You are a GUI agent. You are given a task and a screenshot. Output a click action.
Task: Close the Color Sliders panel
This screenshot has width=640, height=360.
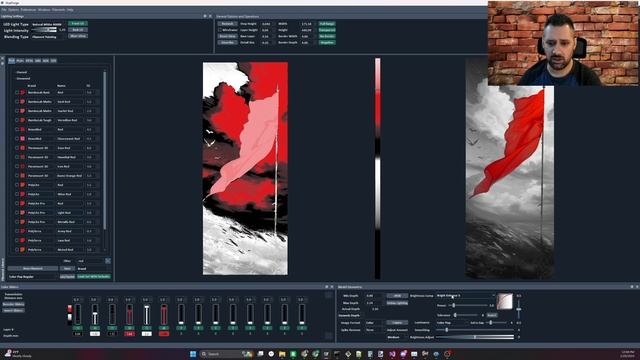[x=332, y=287]
